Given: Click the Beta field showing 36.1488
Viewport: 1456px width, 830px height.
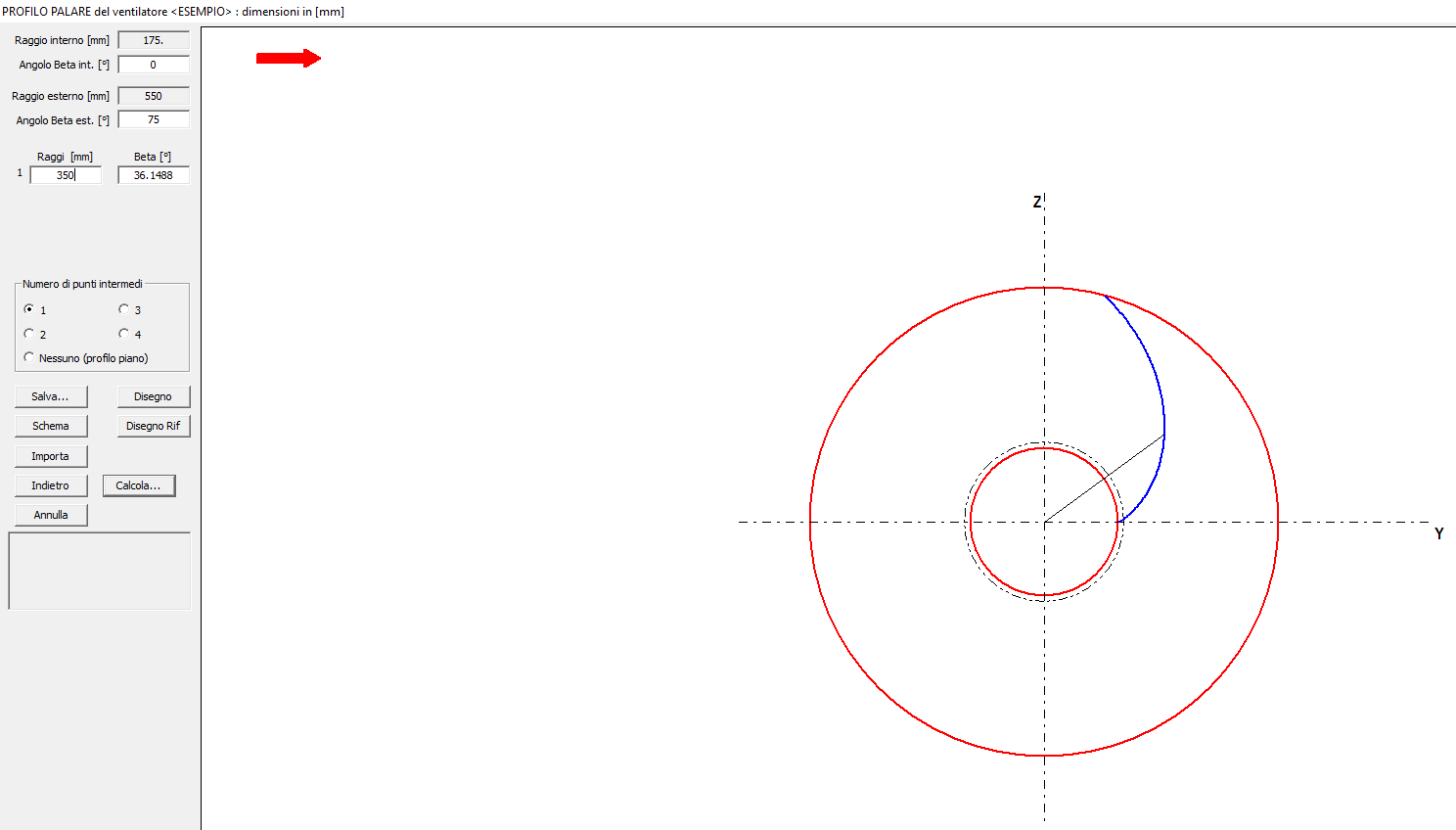Looking at the screenshot, I should coord(154,175).
